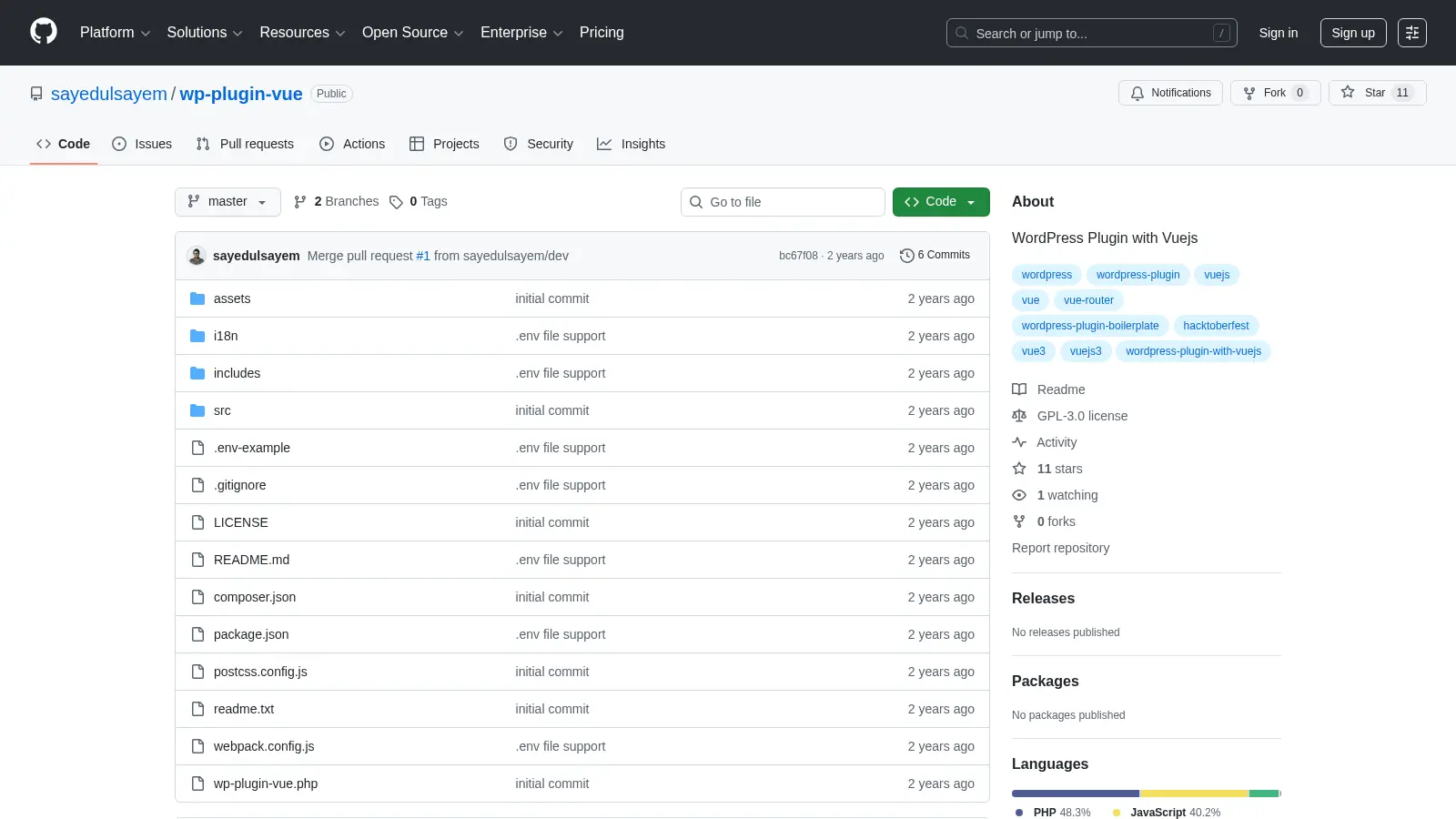This screenshot has height=819, width=1456.
Task: Click the README.md file icon
Action: (x=197, y=560)
